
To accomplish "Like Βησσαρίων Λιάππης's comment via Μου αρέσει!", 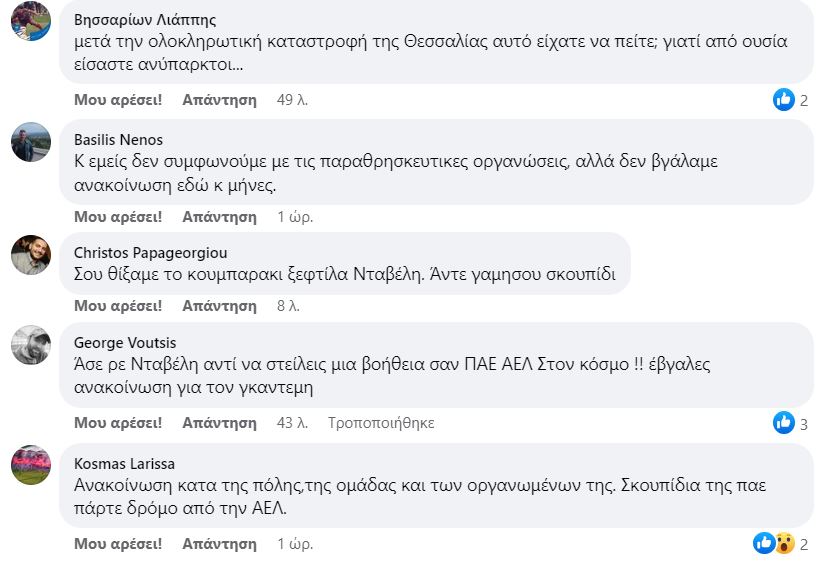I will [x=118, y=100].
